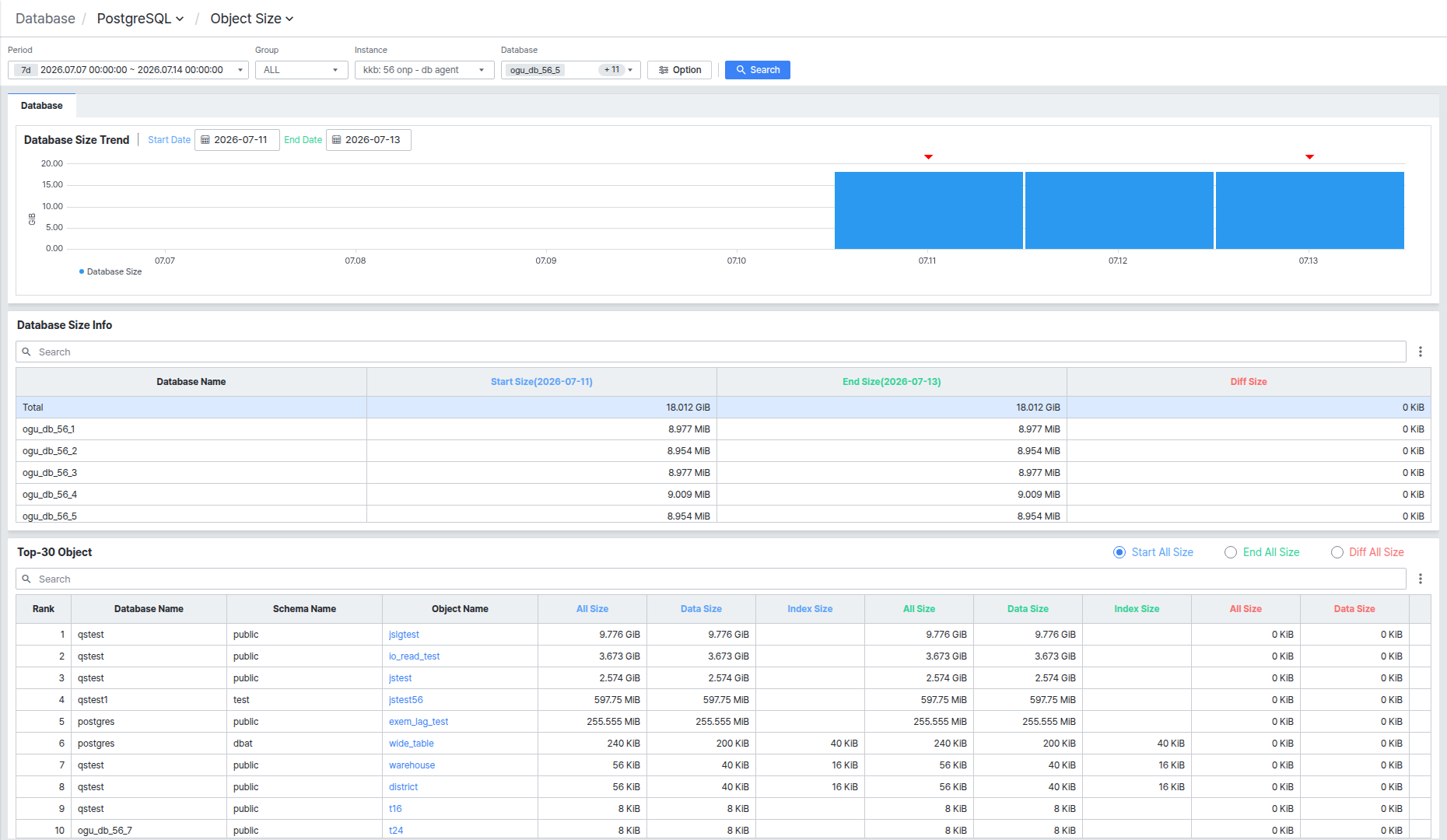Click the Database Size Info search field

pos(711,352)
